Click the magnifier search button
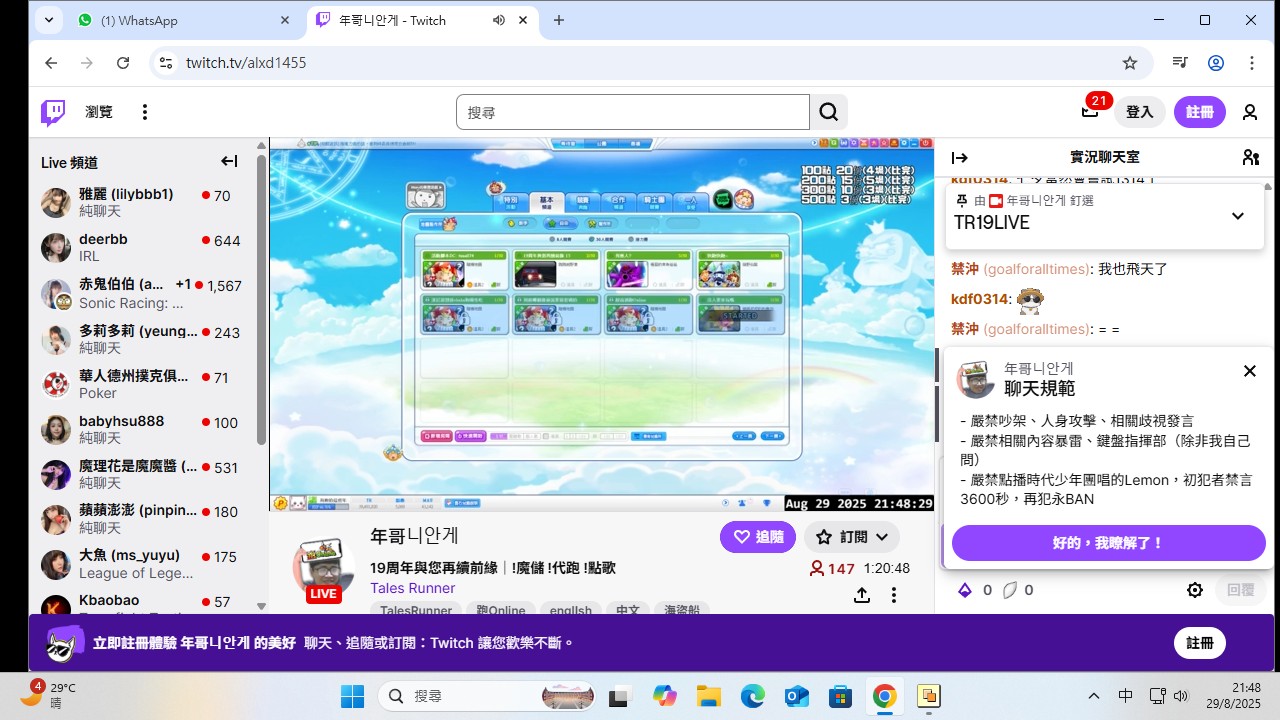 pos(828,112)
